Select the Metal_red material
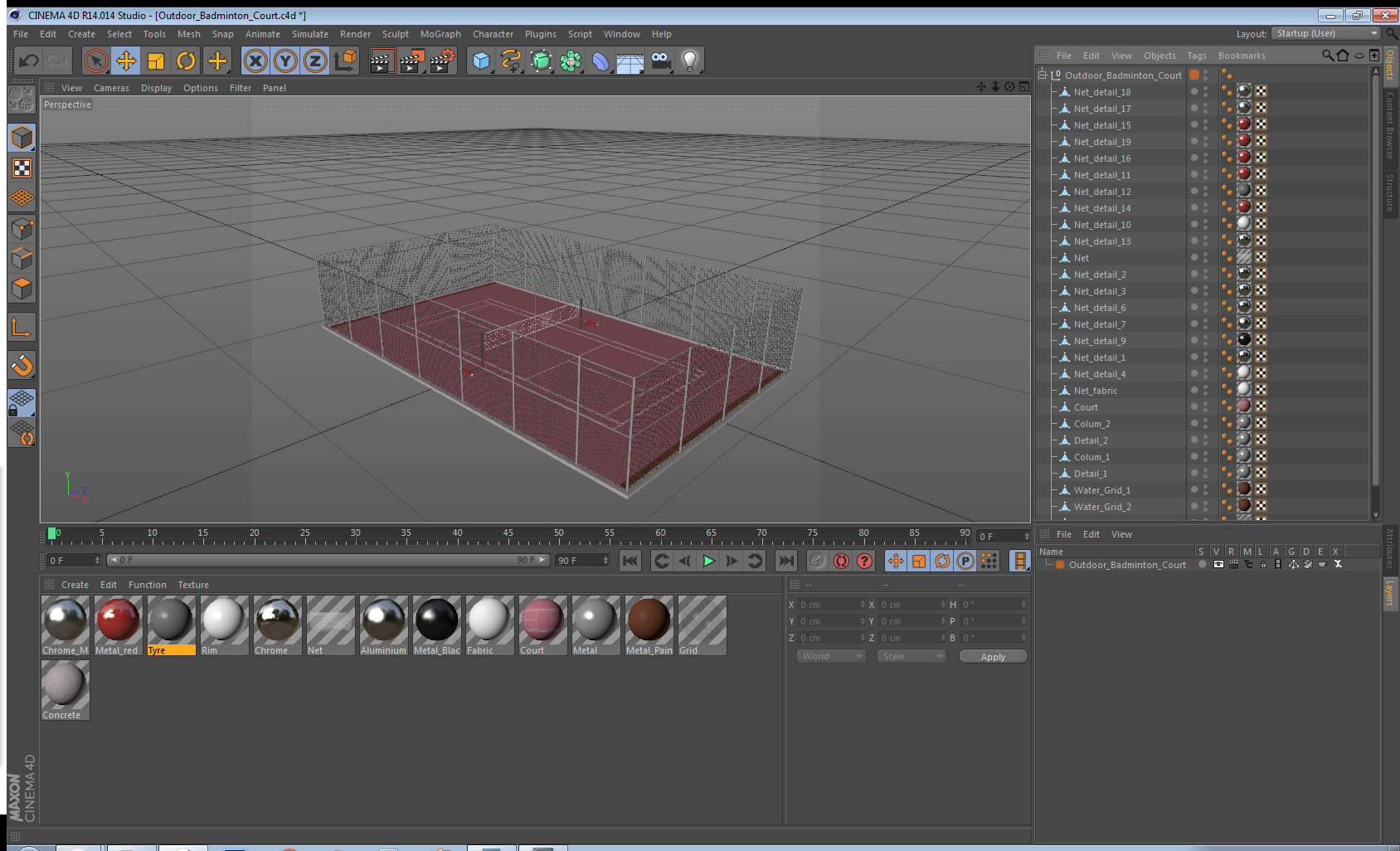1400x851 pixels. click(x=118, y=625)
